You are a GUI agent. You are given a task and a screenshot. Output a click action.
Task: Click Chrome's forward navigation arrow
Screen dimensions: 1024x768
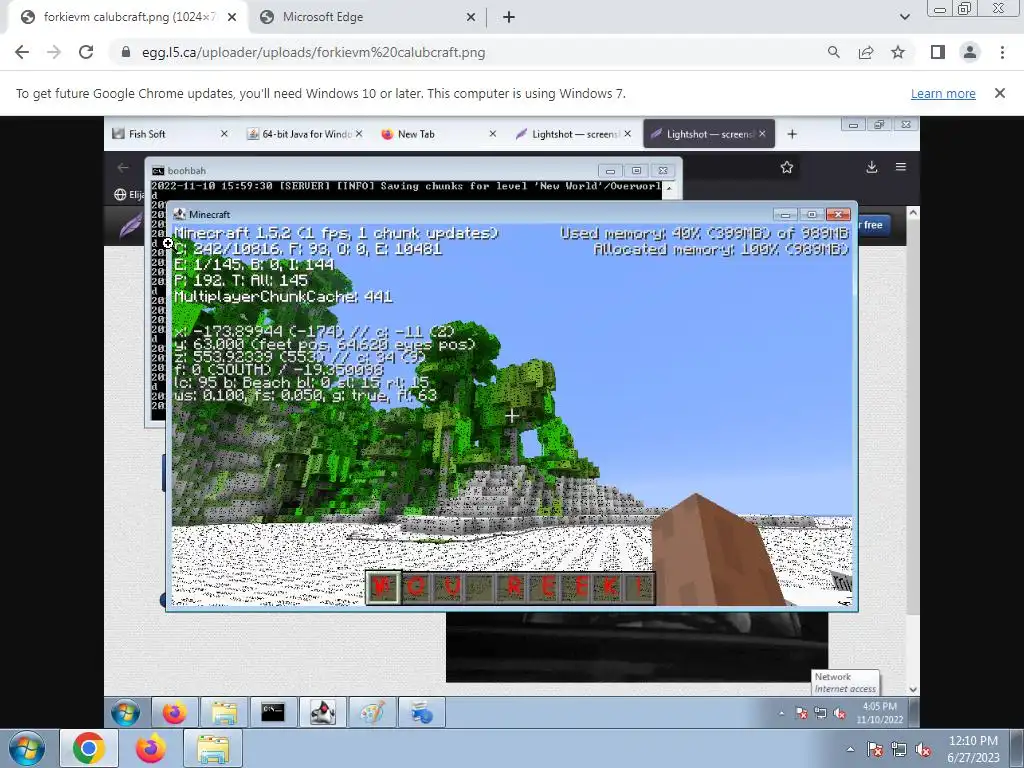tap(54, 52)
